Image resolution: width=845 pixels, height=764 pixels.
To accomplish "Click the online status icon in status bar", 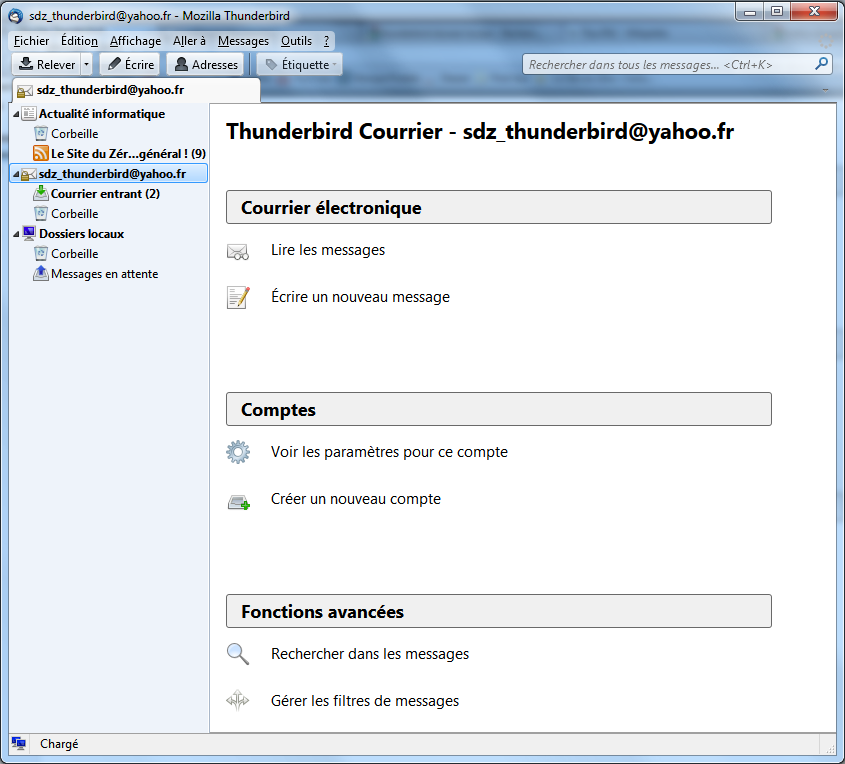I will (x=18, y=743).
